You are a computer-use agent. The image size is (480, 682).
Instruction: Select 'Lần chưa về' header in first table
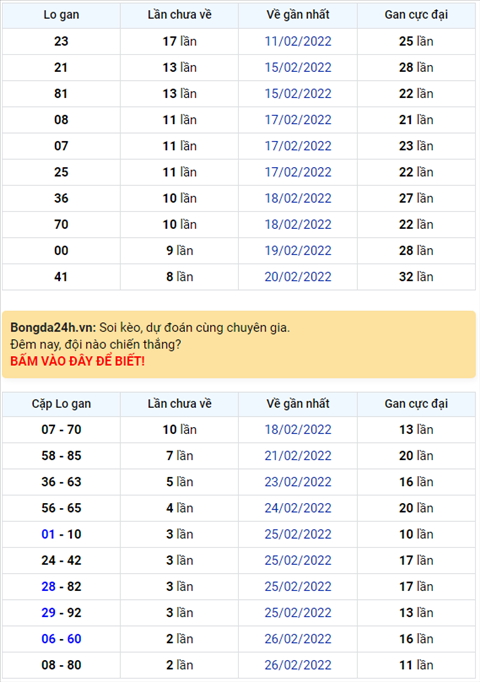pos(180,15)
